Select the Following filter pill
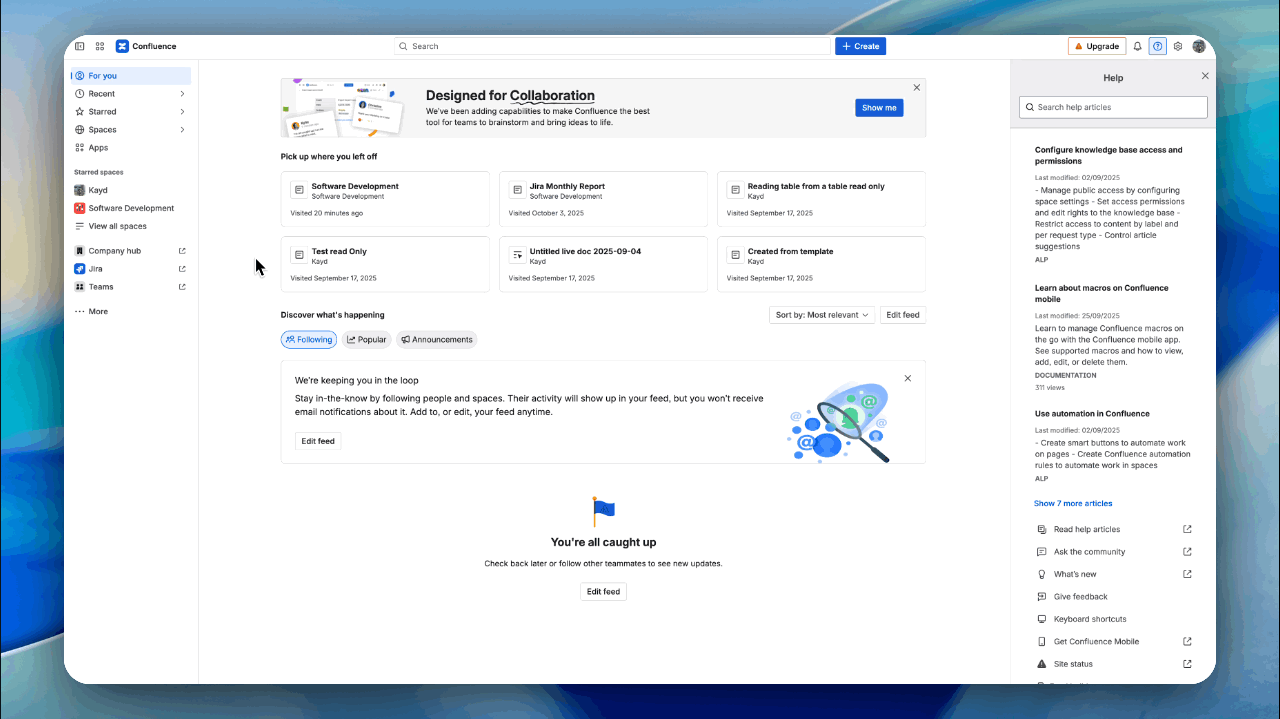The height and width of the screenshot is (719, 1280). point(308,339)
